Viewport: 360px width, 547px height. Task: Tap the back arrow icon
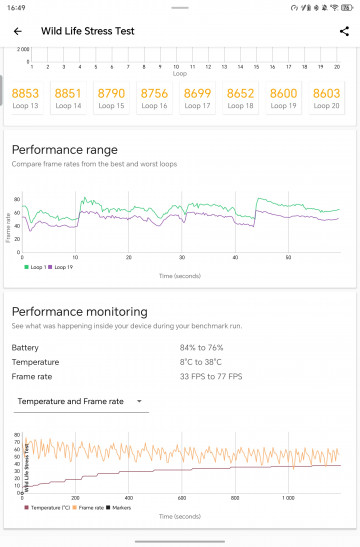click(x=17, y=31)
